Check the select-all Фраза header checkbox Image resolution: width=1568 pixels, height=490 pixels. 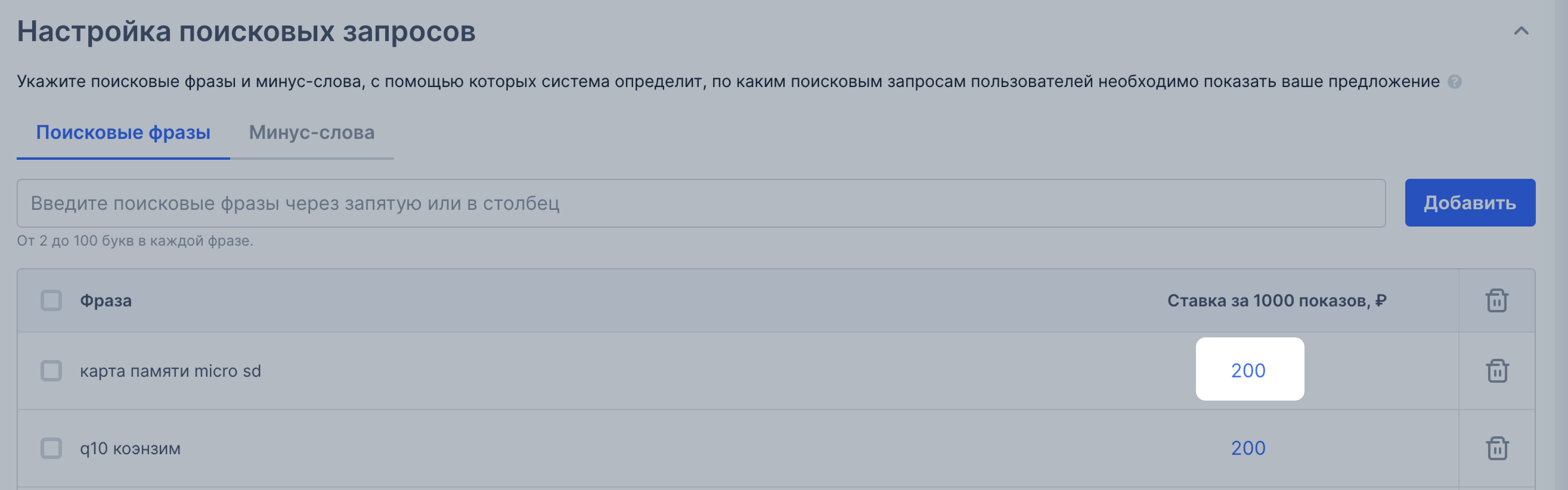pyautogui.click(x=51, y=300)
